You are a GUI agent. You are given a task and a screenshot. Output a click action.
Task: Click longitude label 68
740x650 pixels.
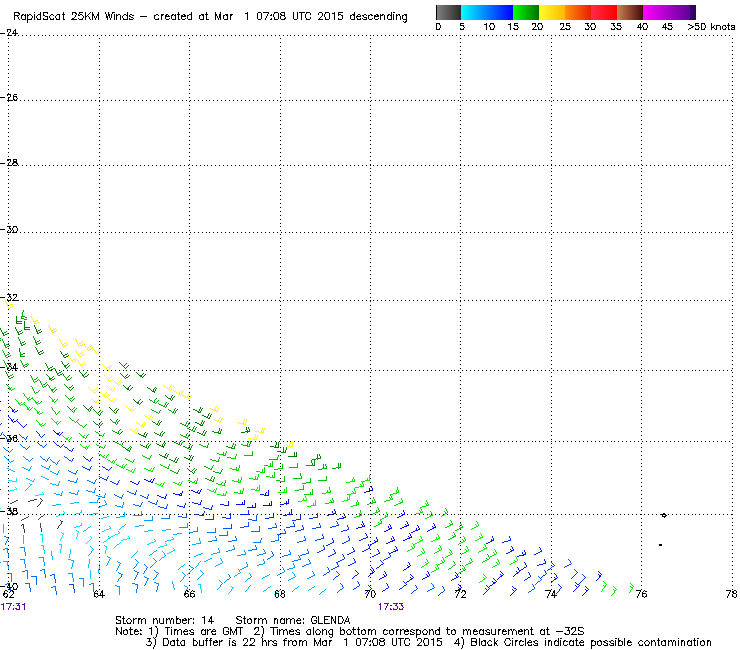pos(280,594)
